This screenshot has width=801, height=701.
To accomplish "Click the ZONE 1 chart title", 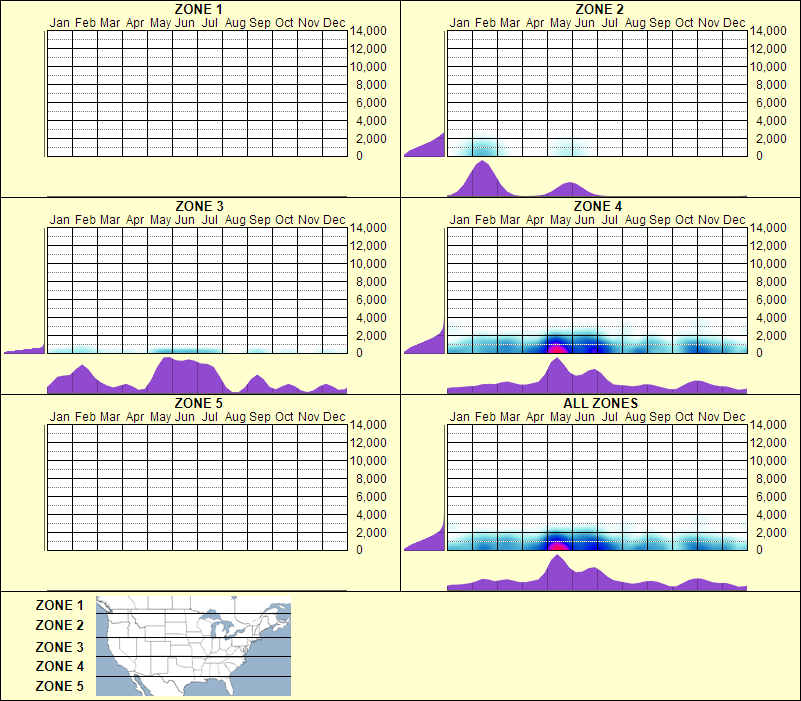I will pyautogui.click(x=199, y=9).
